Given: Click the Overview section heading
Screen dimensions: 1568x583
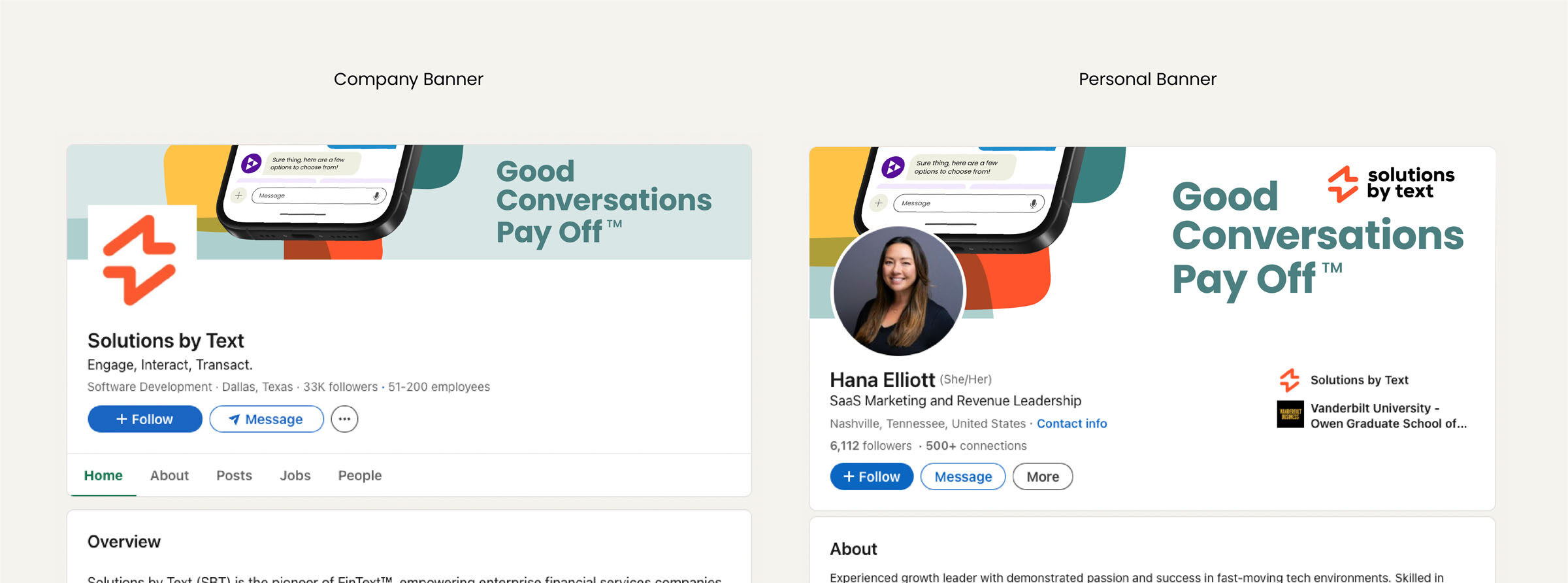Looking at the screenshot, I should pyautogui.click(x=124, y=542).
